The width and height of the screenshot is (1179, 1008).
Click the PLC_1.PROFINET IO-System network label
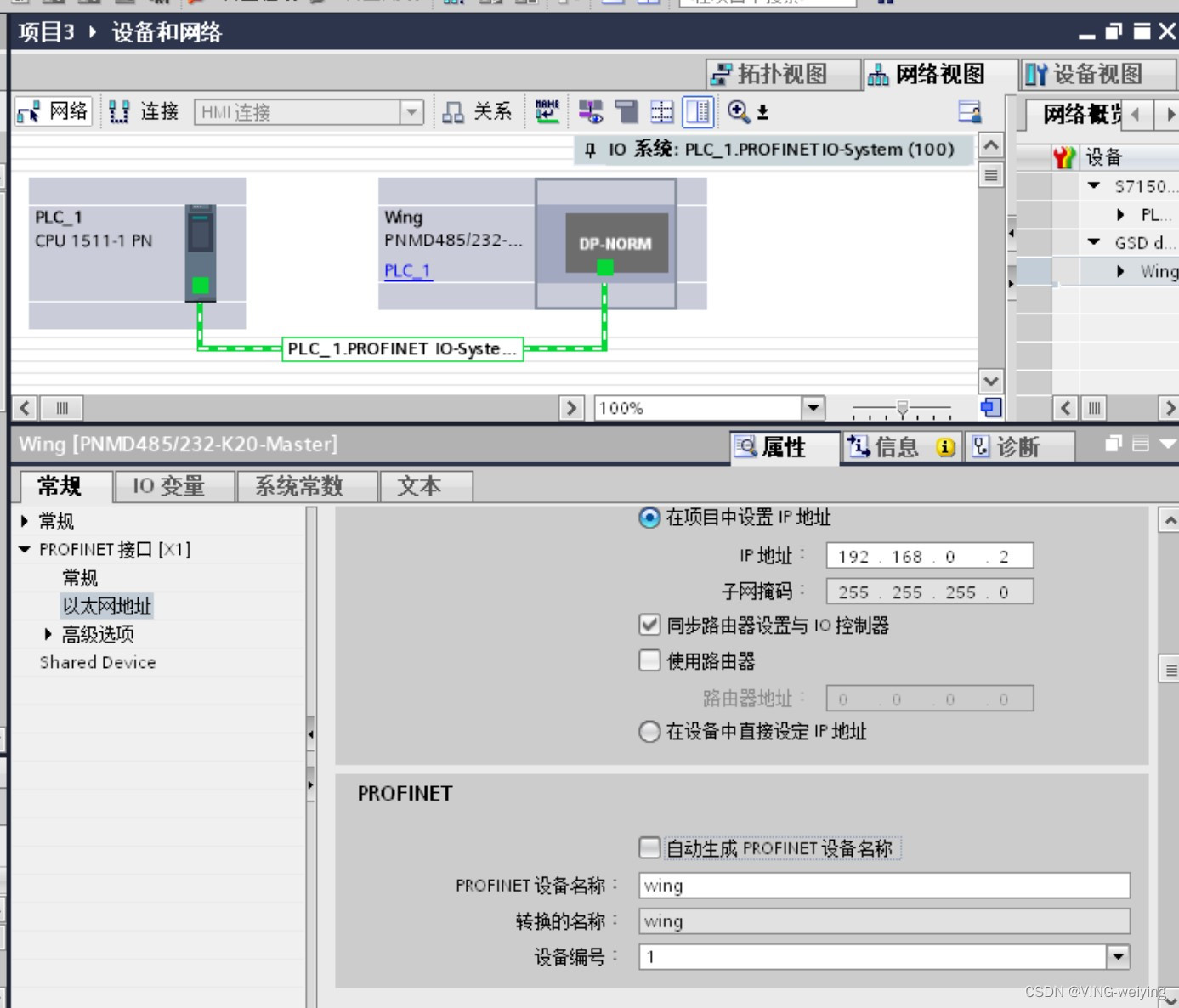[x=402, y=348]
